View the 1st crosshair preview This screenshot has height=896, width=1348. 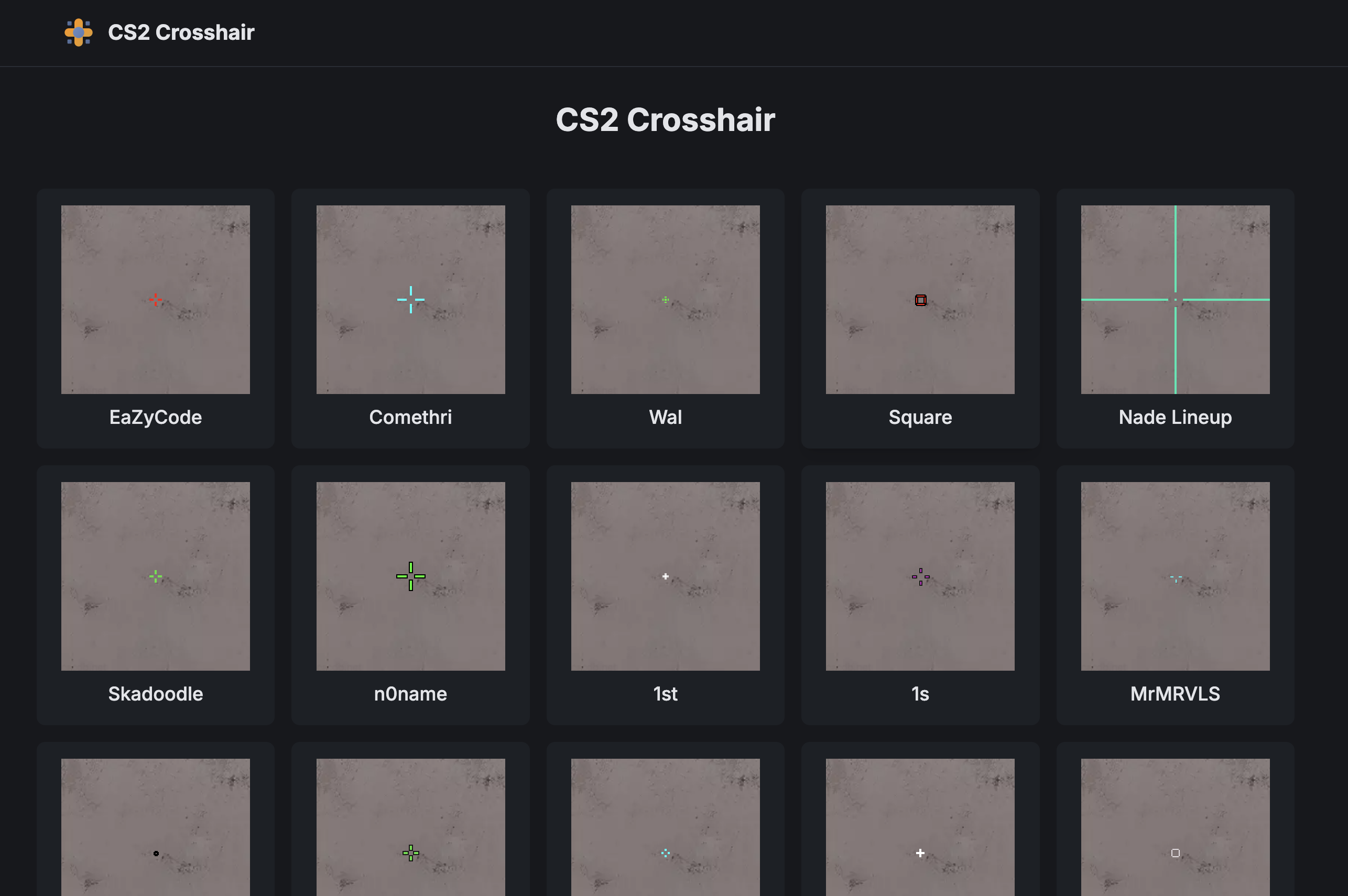[665, 576]
